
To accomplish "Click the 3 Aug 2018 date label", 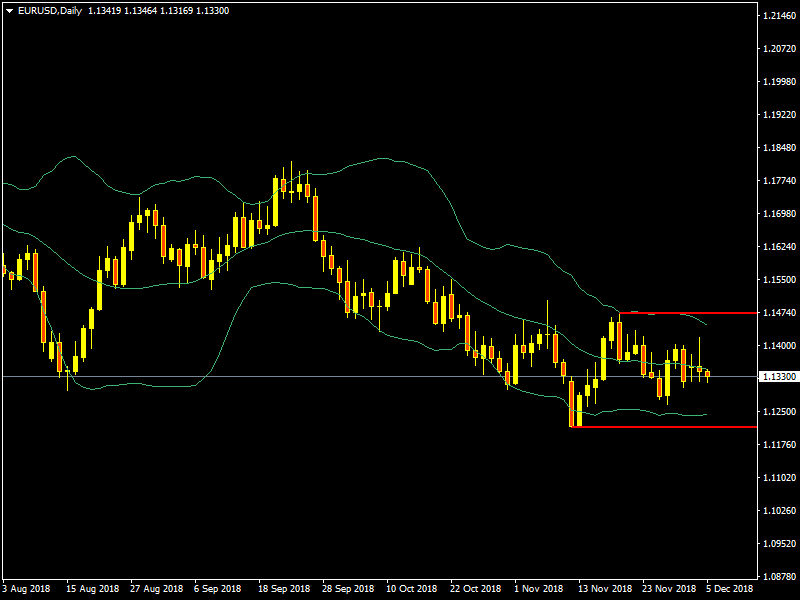I will [29, 589].
